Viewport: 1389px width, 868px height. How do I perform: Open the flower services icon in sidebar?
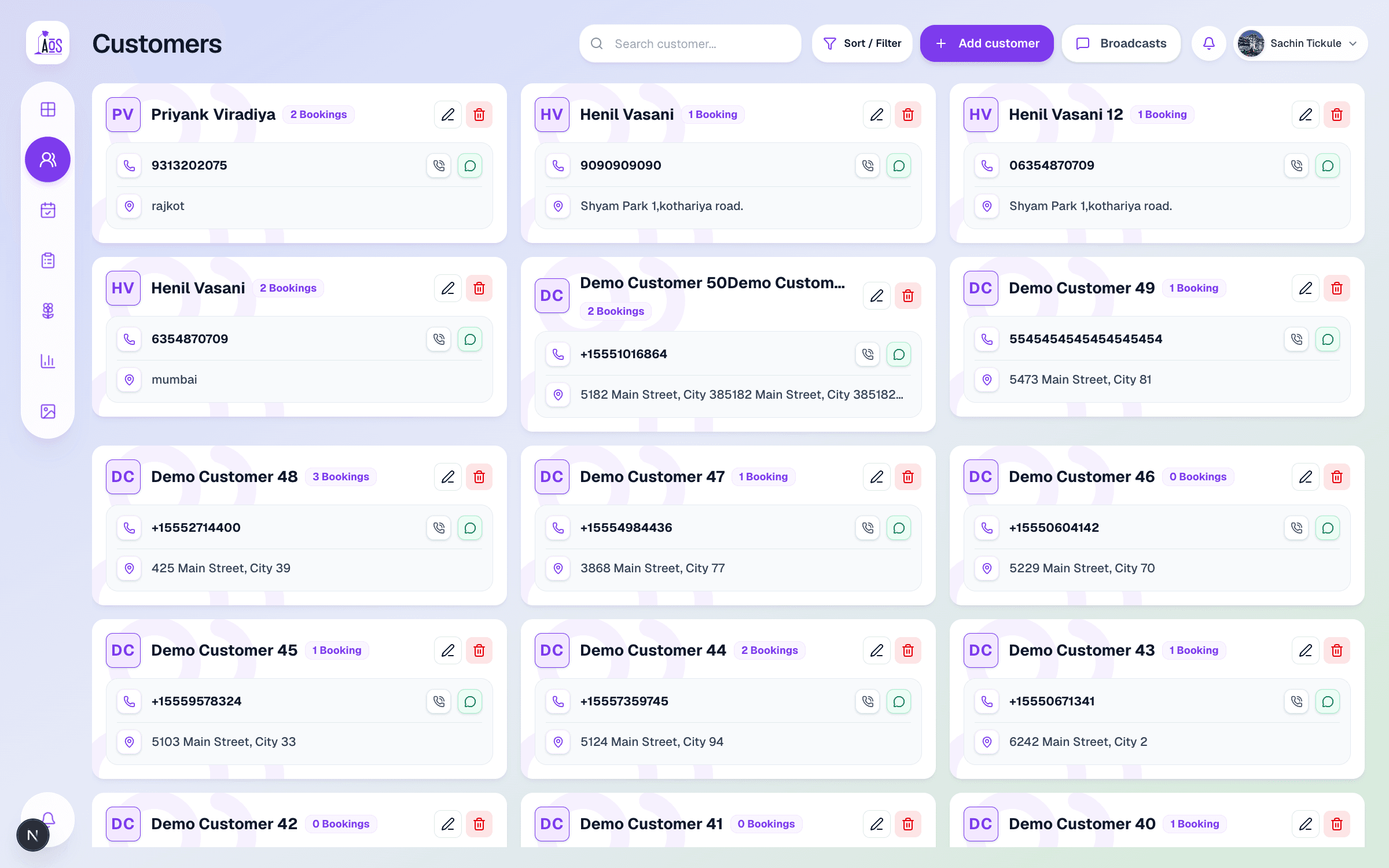tap(48, 311)
